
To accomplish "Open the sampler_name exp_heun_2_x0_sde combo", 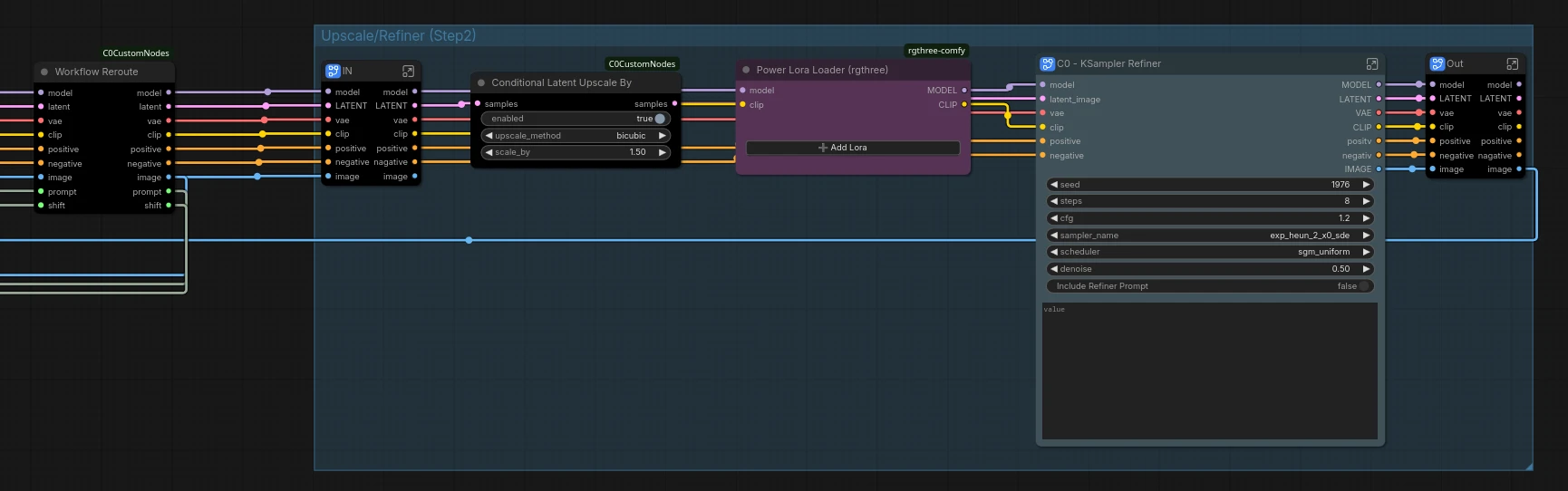I will [x=1210, y=236].
